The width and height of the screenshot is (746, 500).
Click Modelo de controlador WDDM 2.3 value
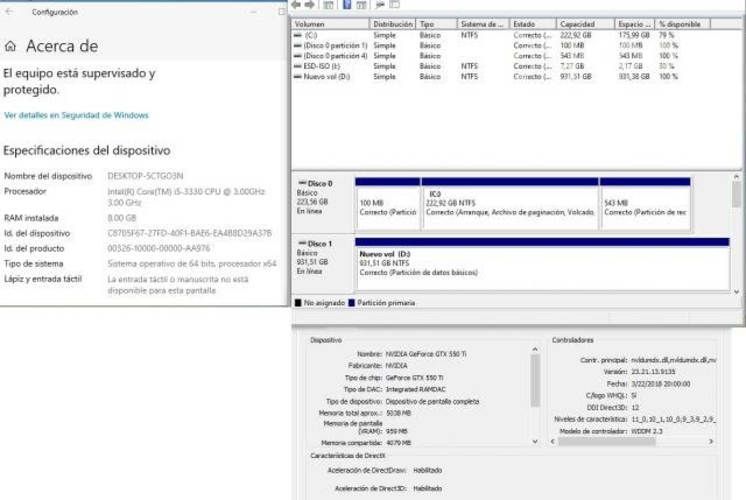point(647,431)
